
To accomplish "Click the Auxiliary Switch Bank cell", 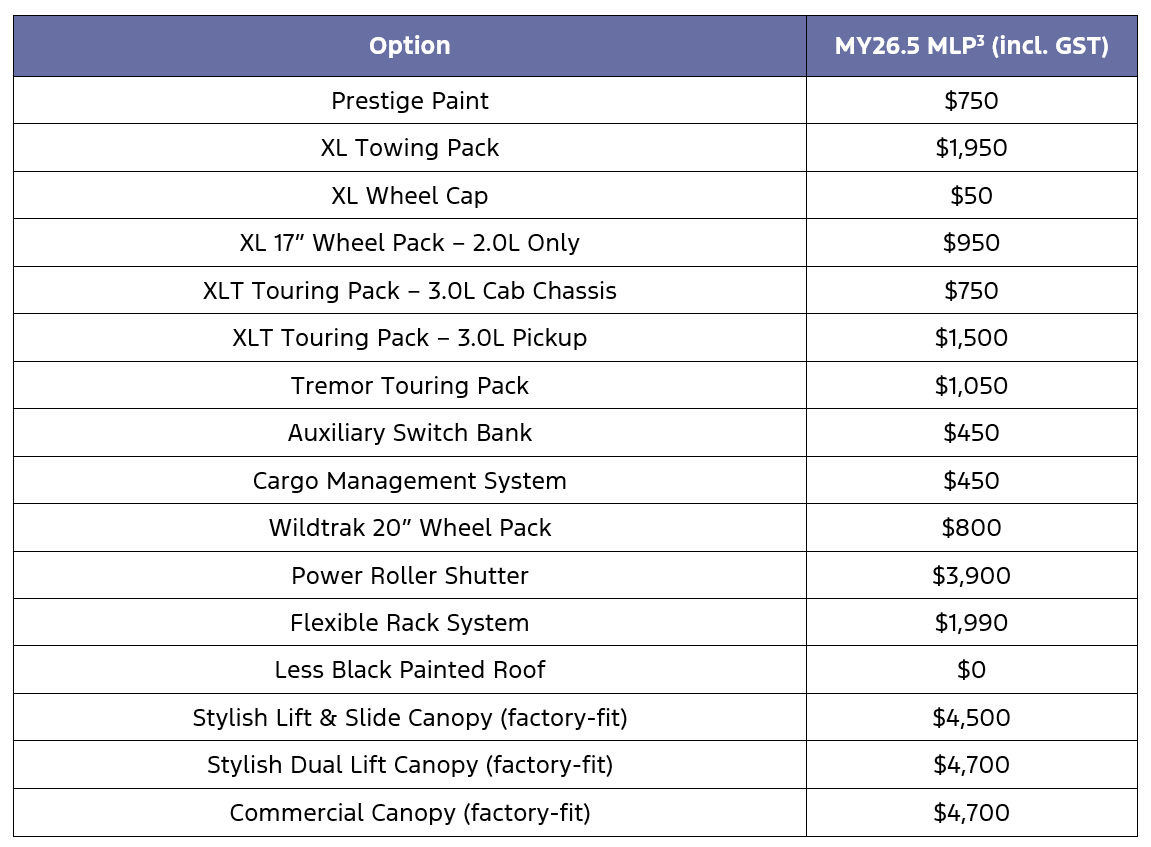I will 410,433.
